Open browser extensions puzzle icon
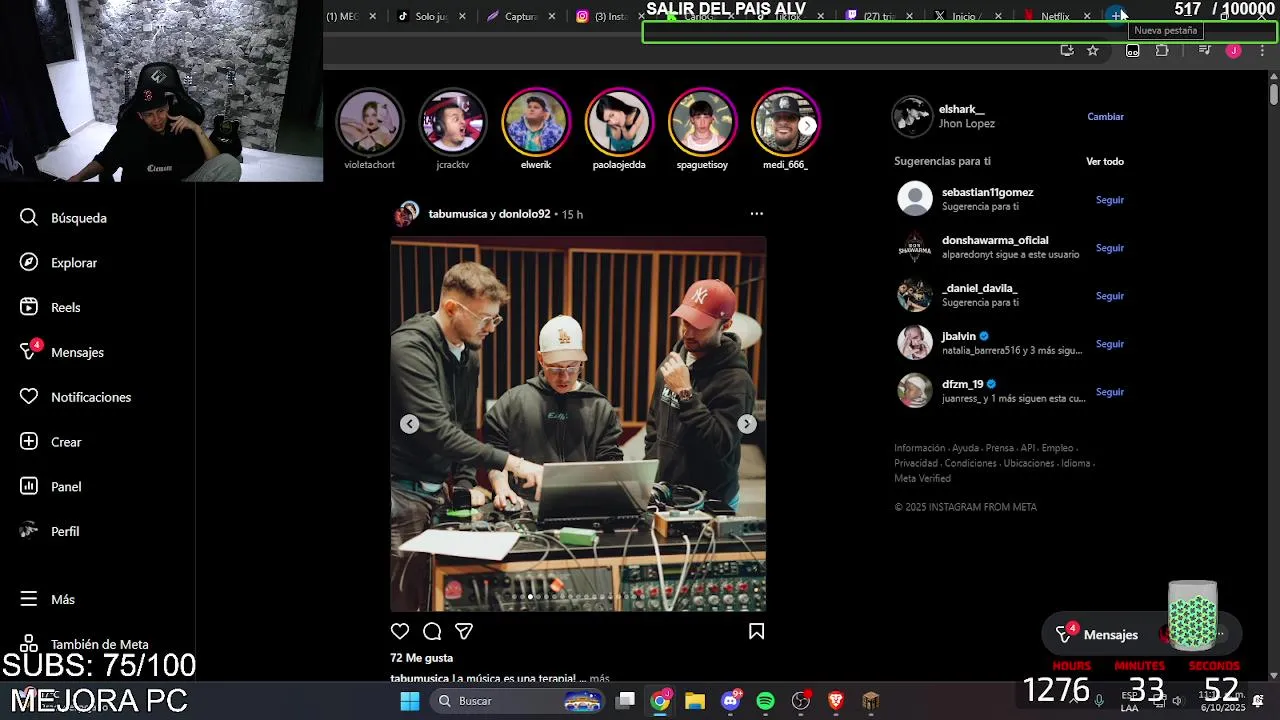The image size is (1280, 720). pos(1162,50)
